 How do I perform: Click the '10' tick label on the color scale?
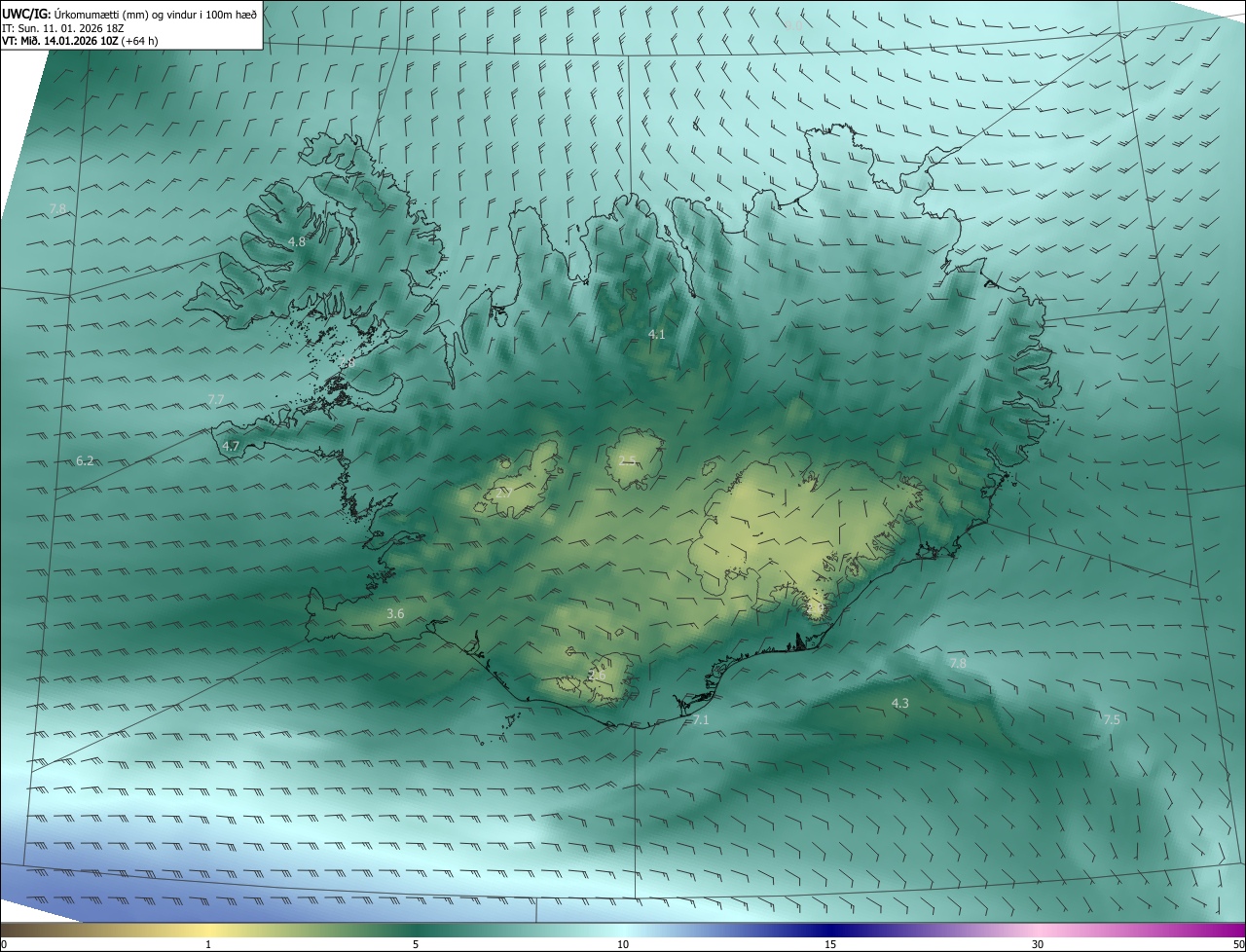(x=623, y=944)
